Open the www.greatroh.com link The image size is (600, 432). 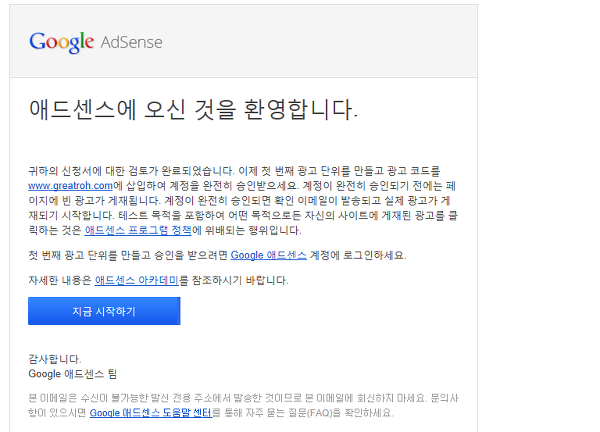[x=70, y=186]
